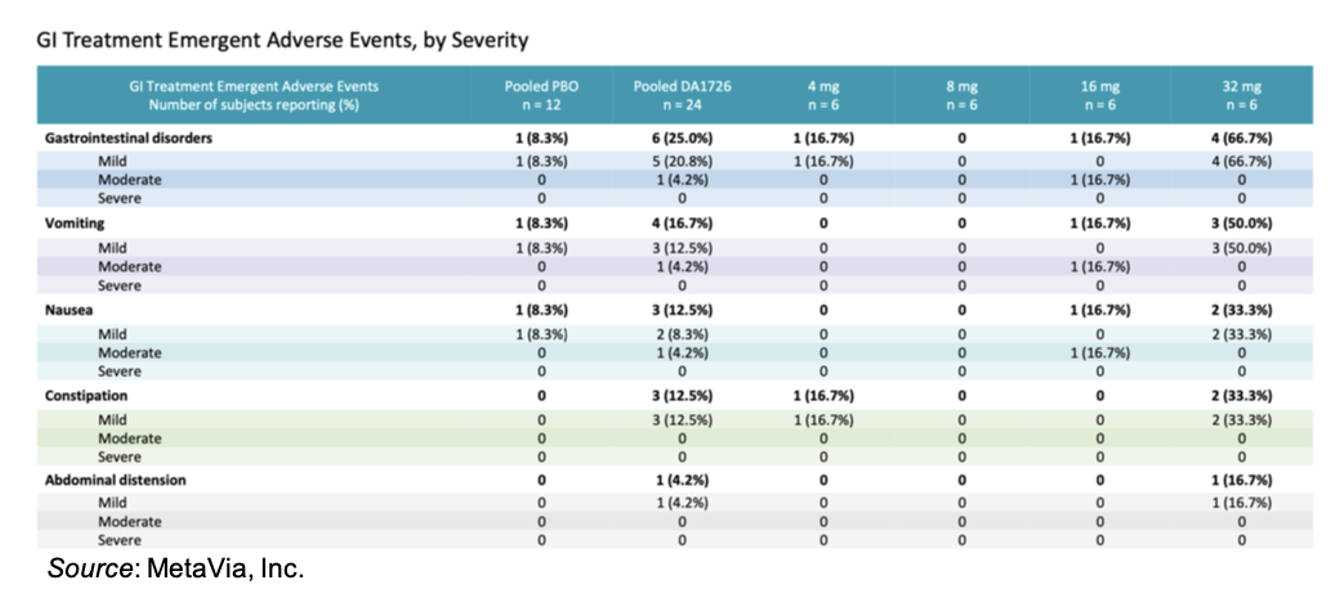Select the Constipation row label
Image resolution: width=1332 pixels, height=594 pixels.
(86, 396)
